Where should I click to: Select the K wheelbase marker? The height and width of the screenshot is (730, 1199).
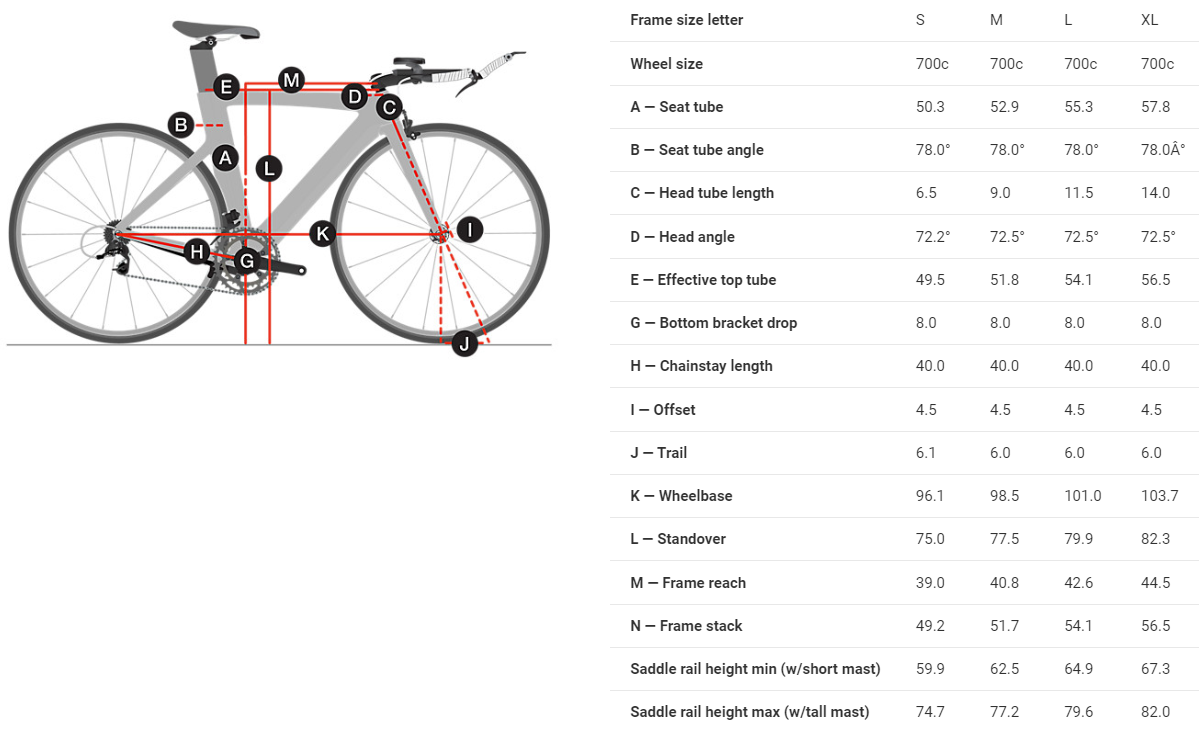click(321, 234)
